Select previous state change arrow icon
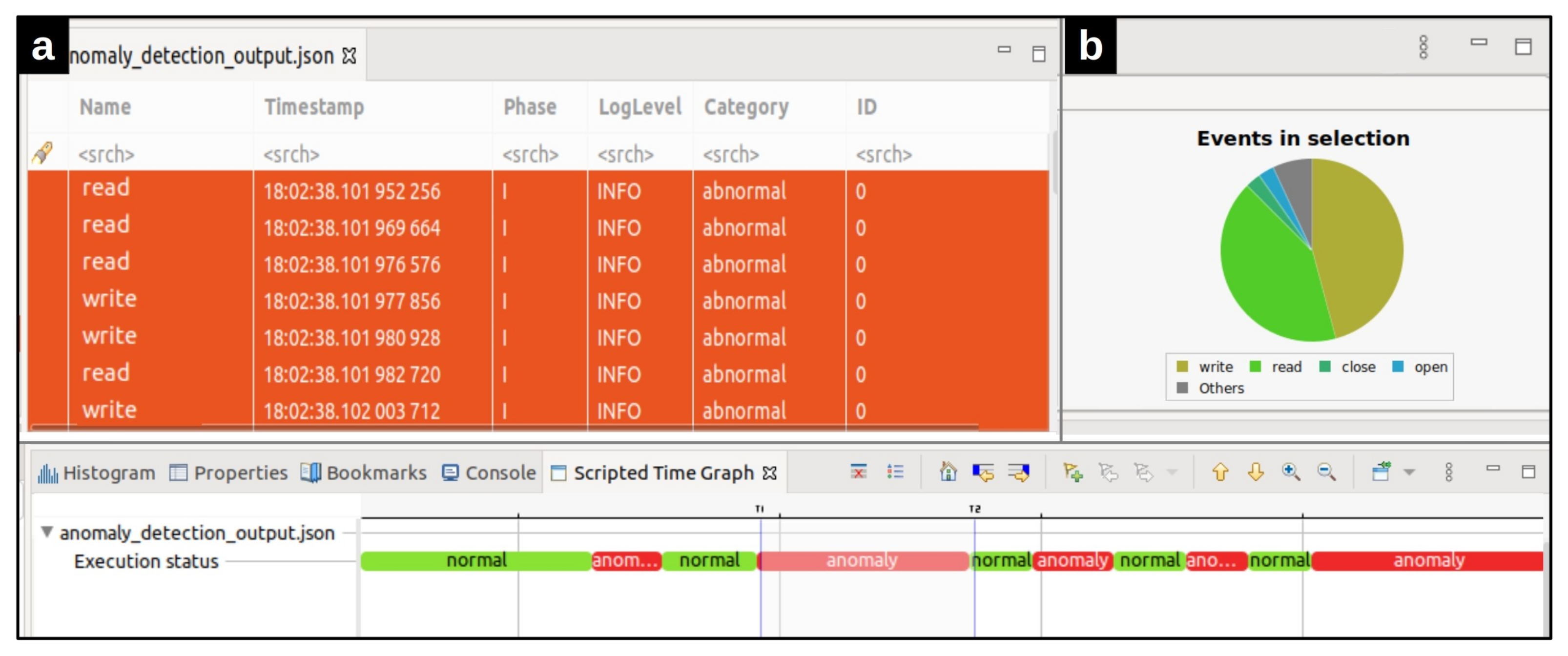This screenshot has height=656, width=1568. click(983, 472)
